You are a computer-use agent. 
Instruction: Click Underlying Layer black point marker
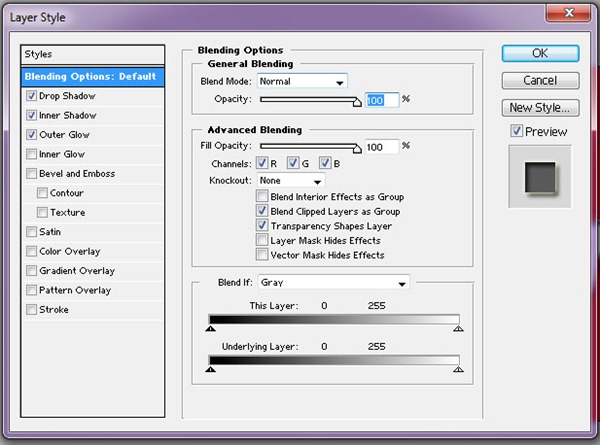pos(210,369)
